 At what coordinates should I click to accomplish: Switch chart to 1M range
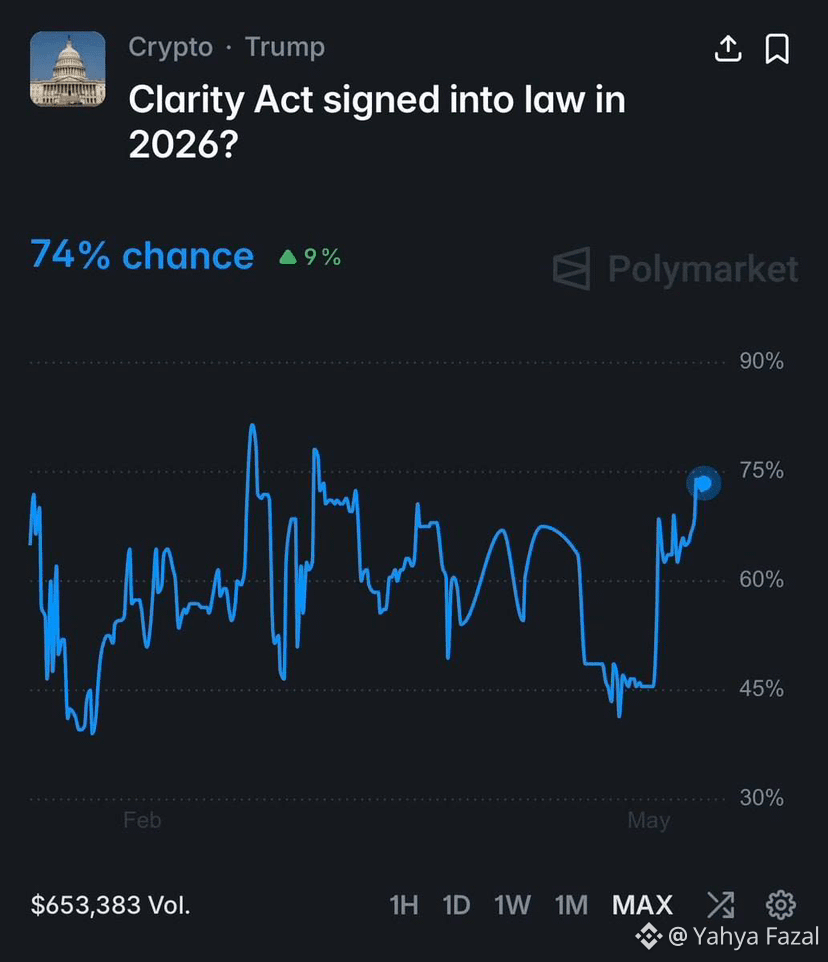[x=571, y=905]
